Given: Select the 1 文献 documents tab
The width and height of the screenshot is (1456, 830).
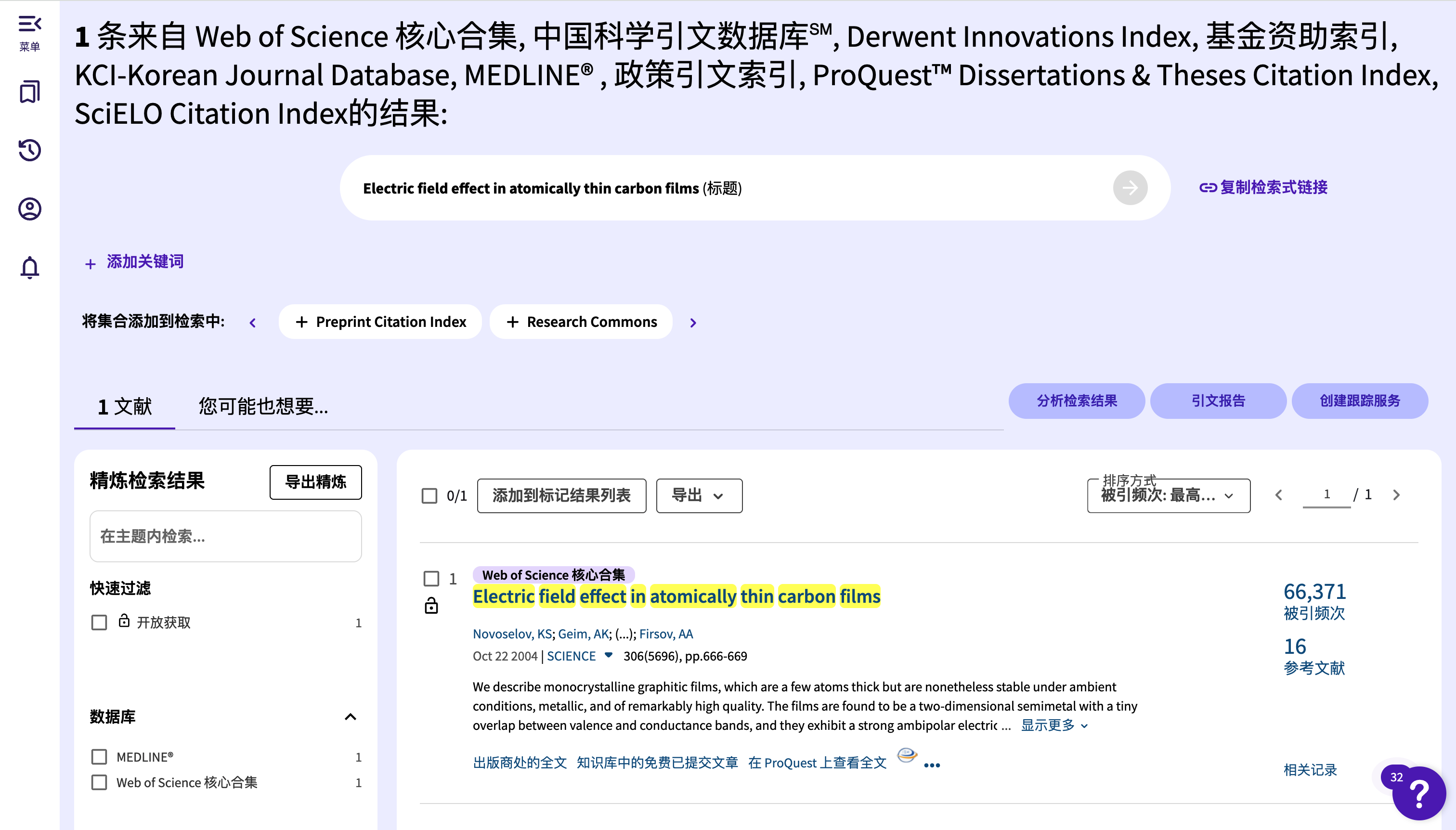Looking at the screenshot, I should pos(124,406).
